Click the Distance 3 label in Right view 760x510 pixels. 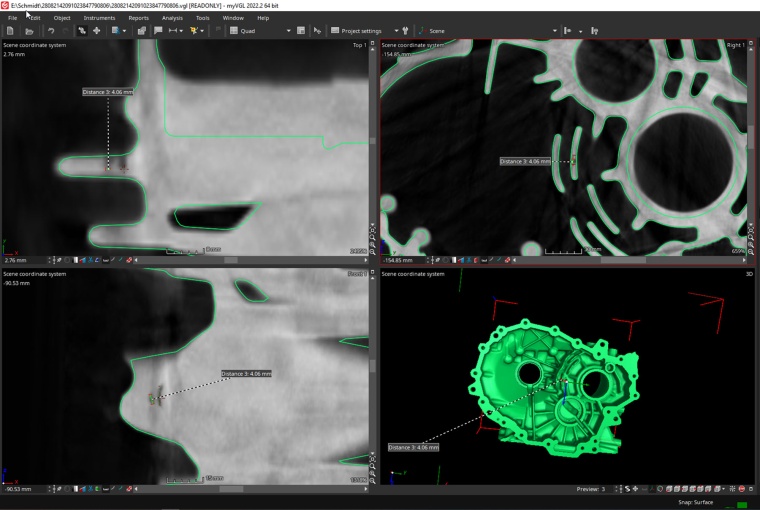tap(525, 161)
